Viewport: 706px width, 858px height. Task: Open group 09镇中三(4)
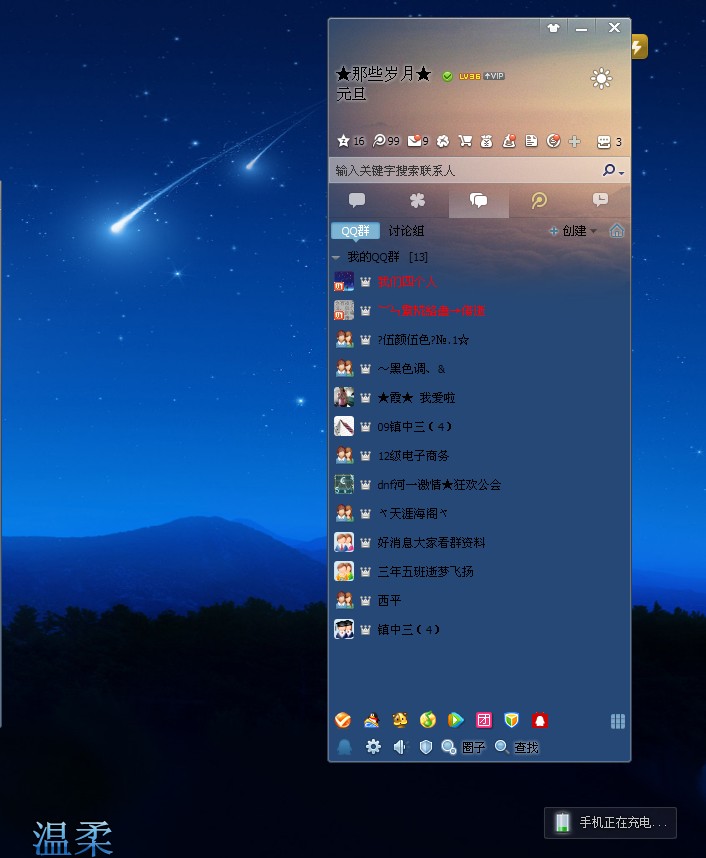pyautogui.click(x=479, y=427)
